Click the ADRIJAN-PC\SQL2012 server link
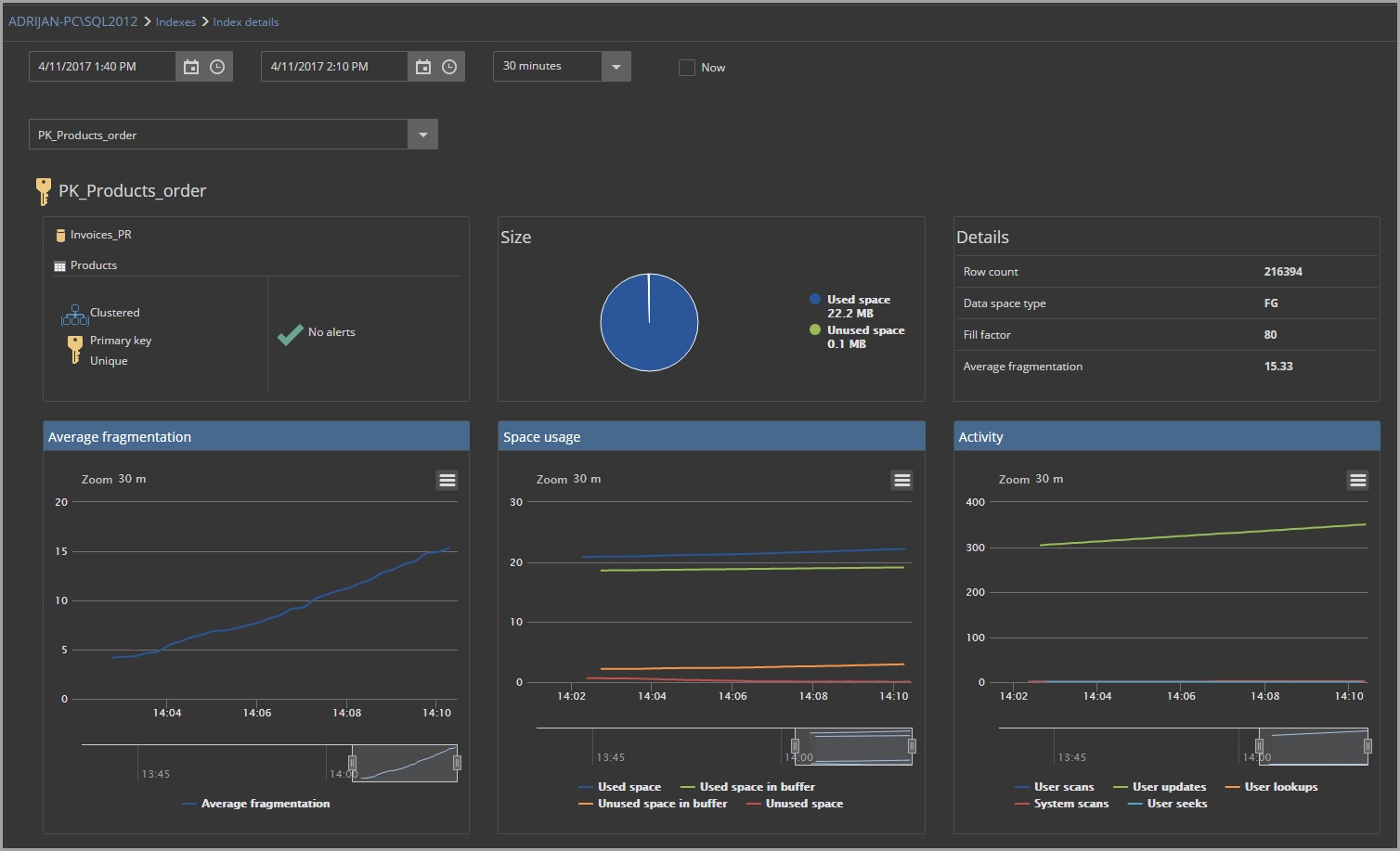This screenshot has width=1400, height=851. pos(71,20)
